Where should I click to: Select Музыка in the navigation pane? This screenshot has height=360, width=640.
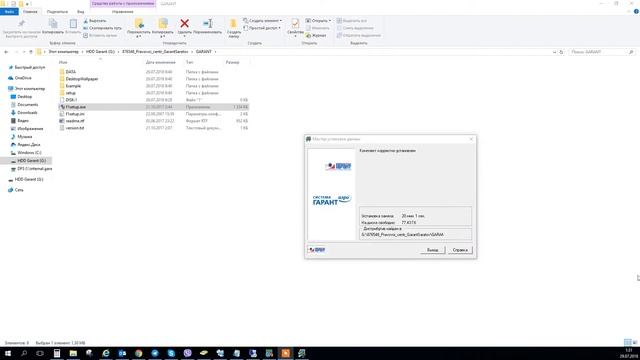click(24, 137)
